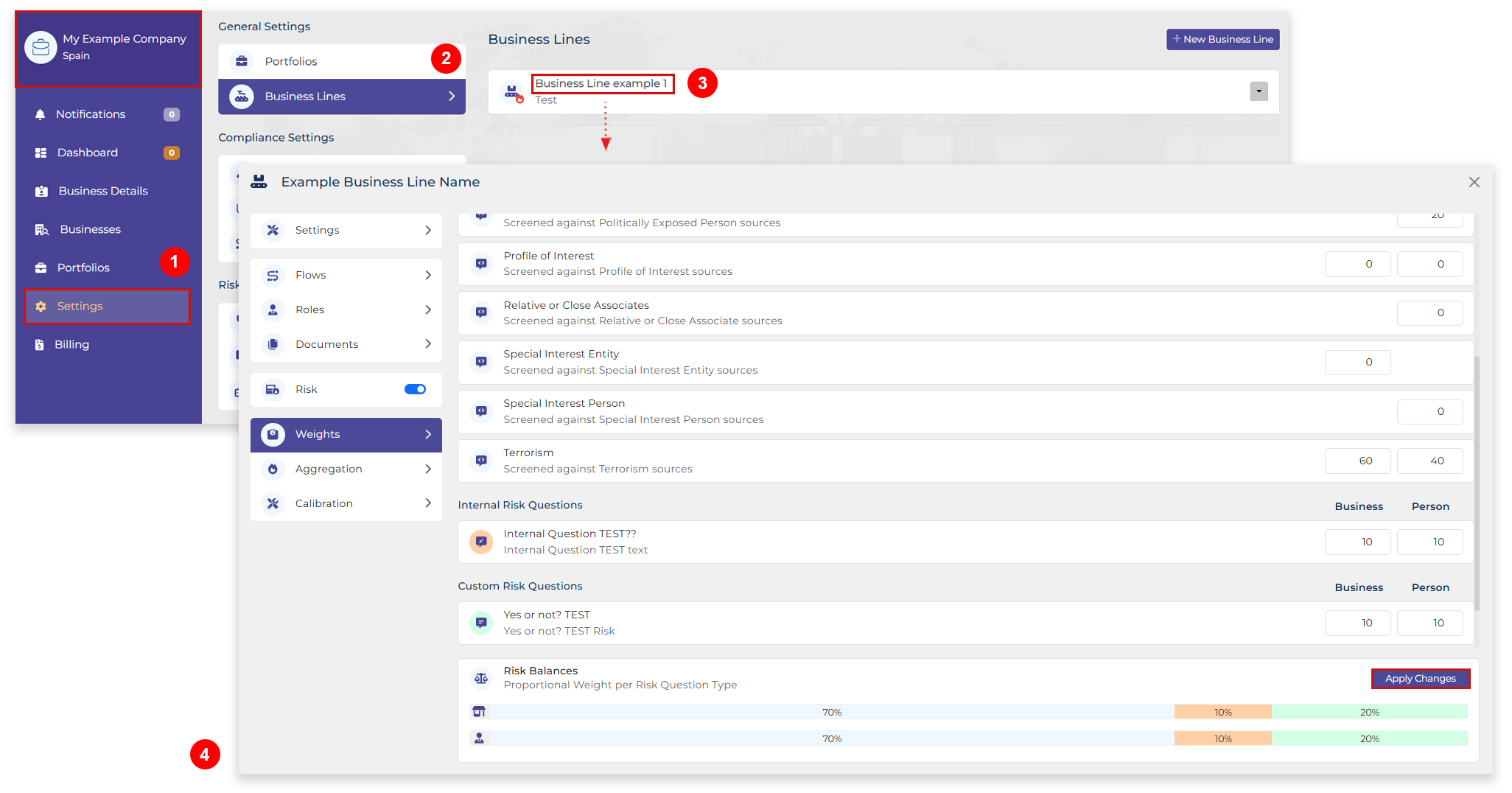Viewport: 1512px width, 793px height.
Task: Expand the Roles chevron
Action: point(428,310)
